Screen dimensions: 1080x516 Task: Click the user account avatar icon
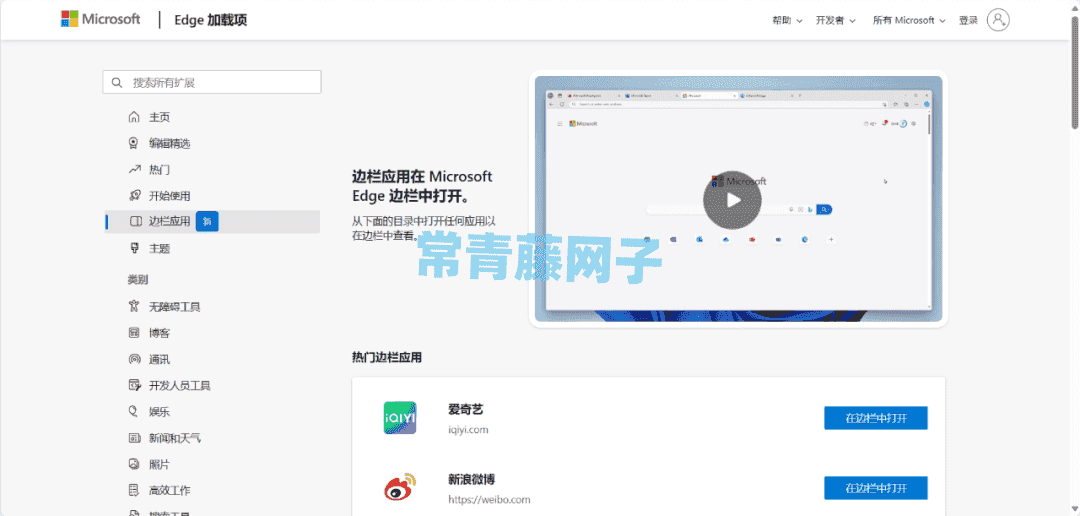(x=998, y=20)
